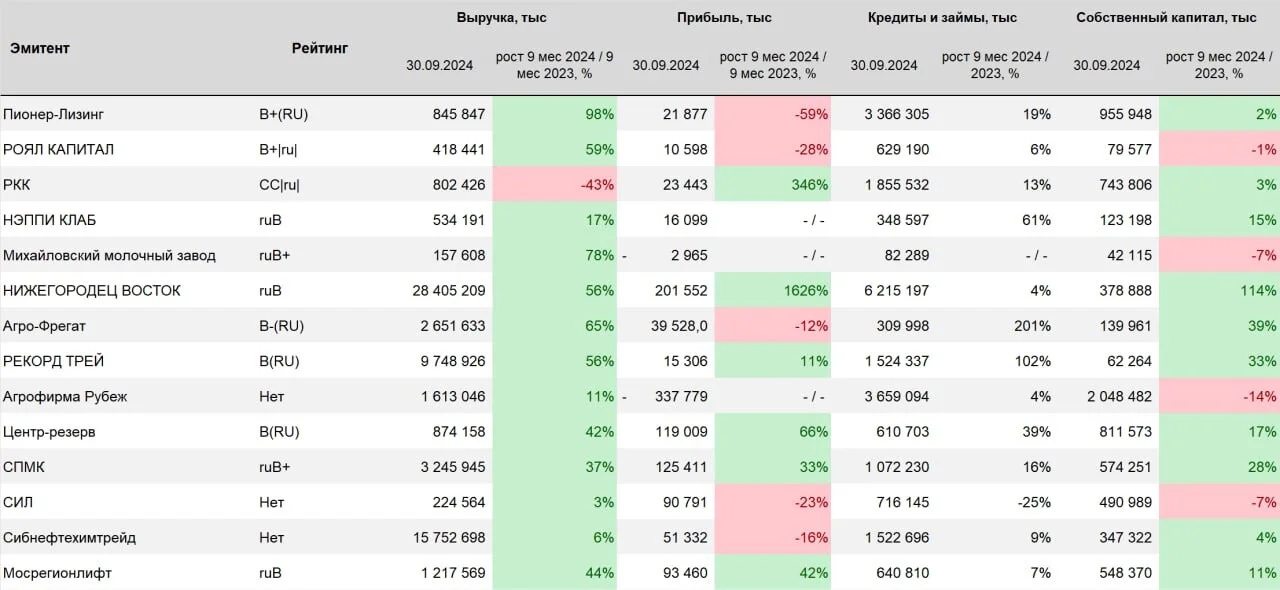Select revenue value 3 245 945
Screen dimensions: 1280x590
coord(453,467)
